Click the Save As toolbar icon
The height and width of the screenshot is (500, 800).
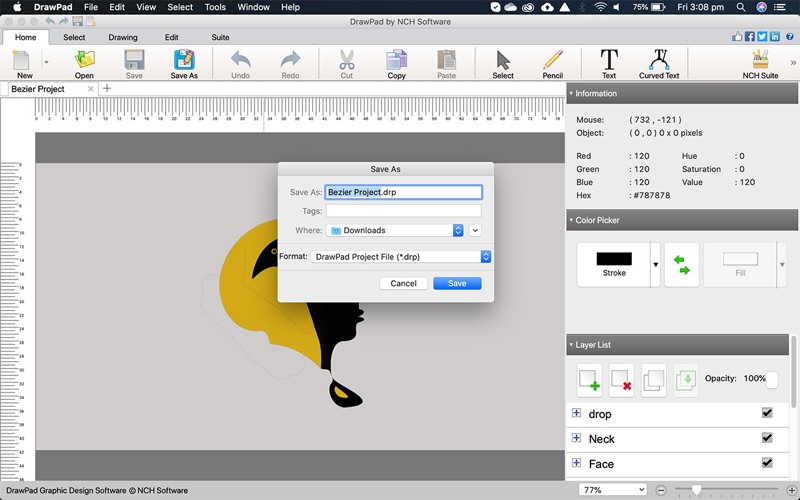pyautogui.click(x=184, y=62)
